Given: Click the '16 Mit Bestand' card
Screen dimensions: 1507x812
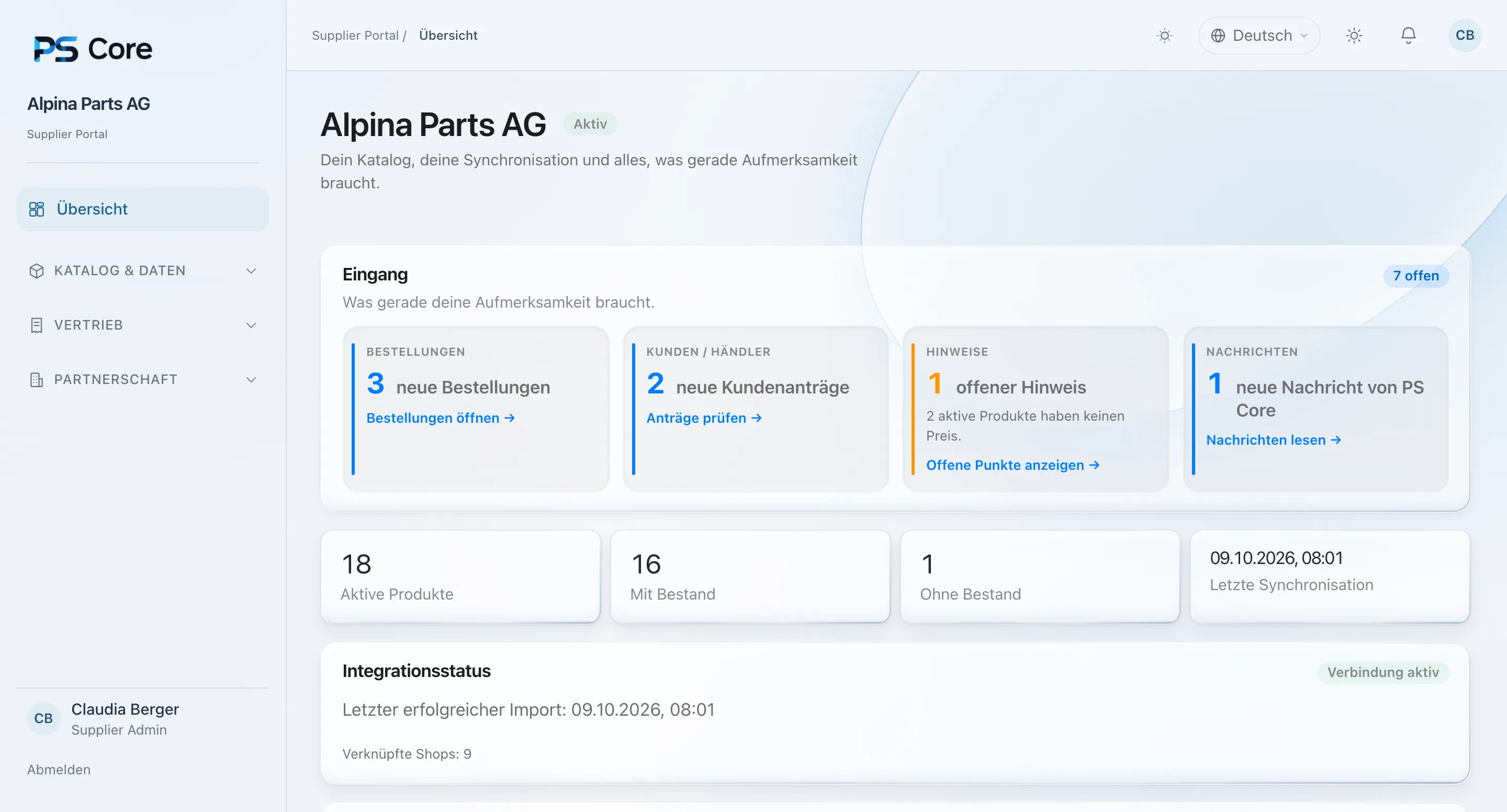Looking at the screenshot, I should click(750, 576).
